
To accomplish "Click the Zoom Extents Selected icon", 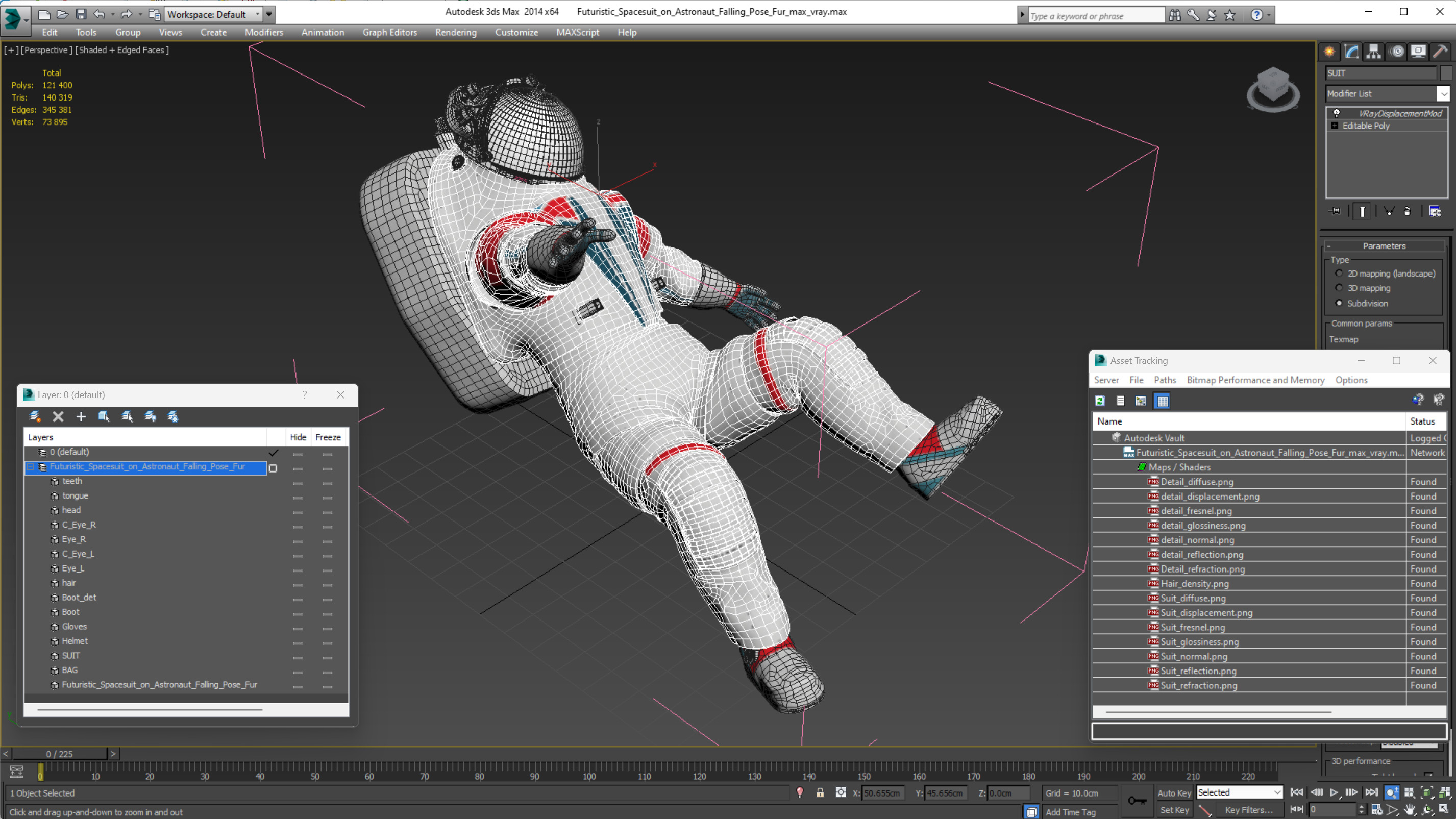I will (x=1427, y=792).
